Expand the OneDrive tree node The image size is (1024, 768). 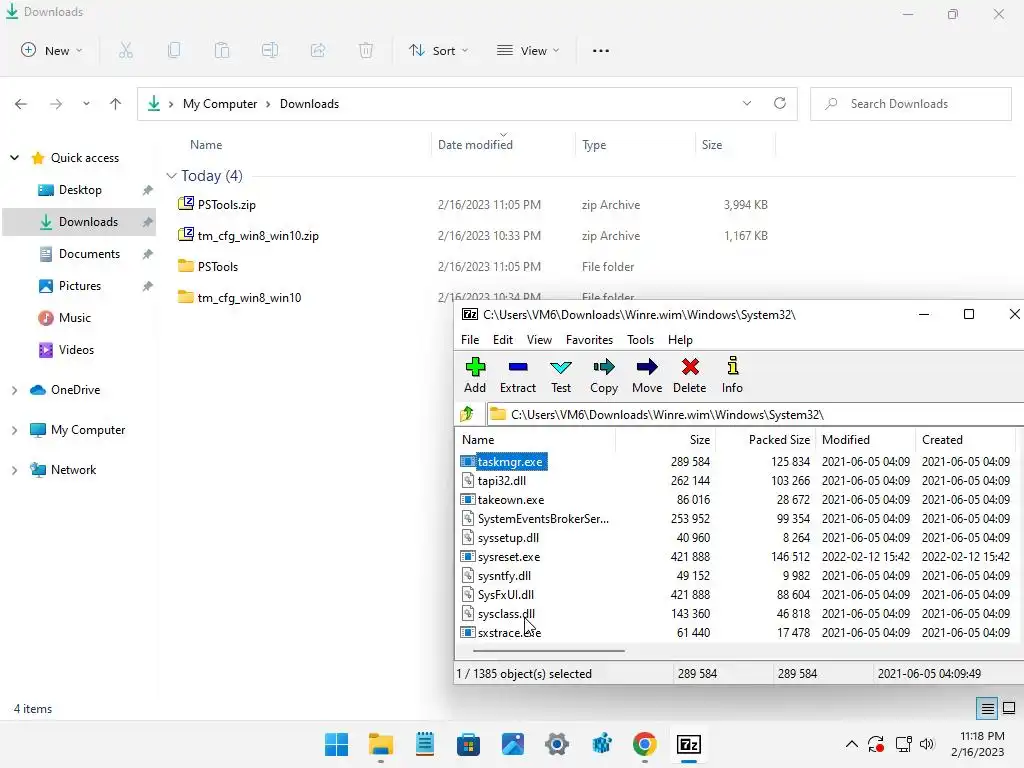pos(14,390)
